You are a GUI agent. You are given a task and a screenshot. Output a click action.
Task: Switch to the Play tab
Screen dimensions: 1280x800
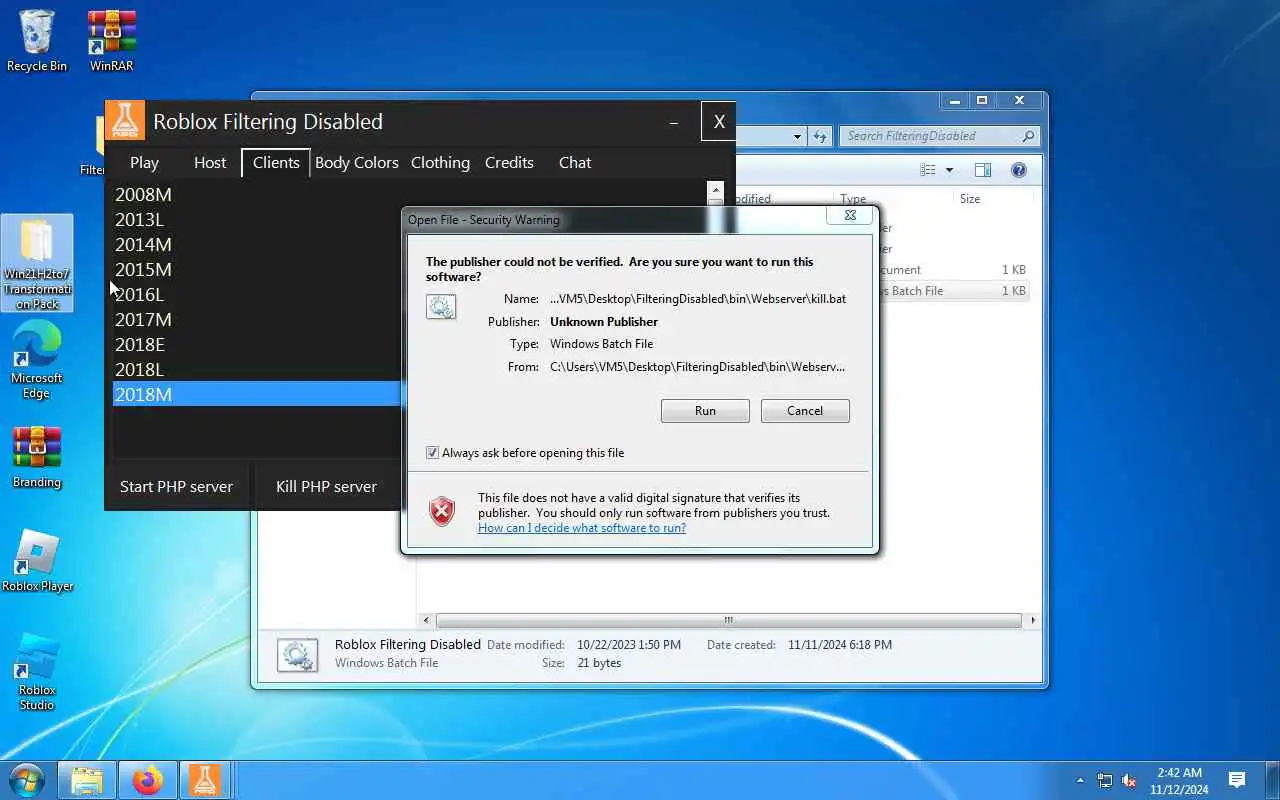pos(144,162)
